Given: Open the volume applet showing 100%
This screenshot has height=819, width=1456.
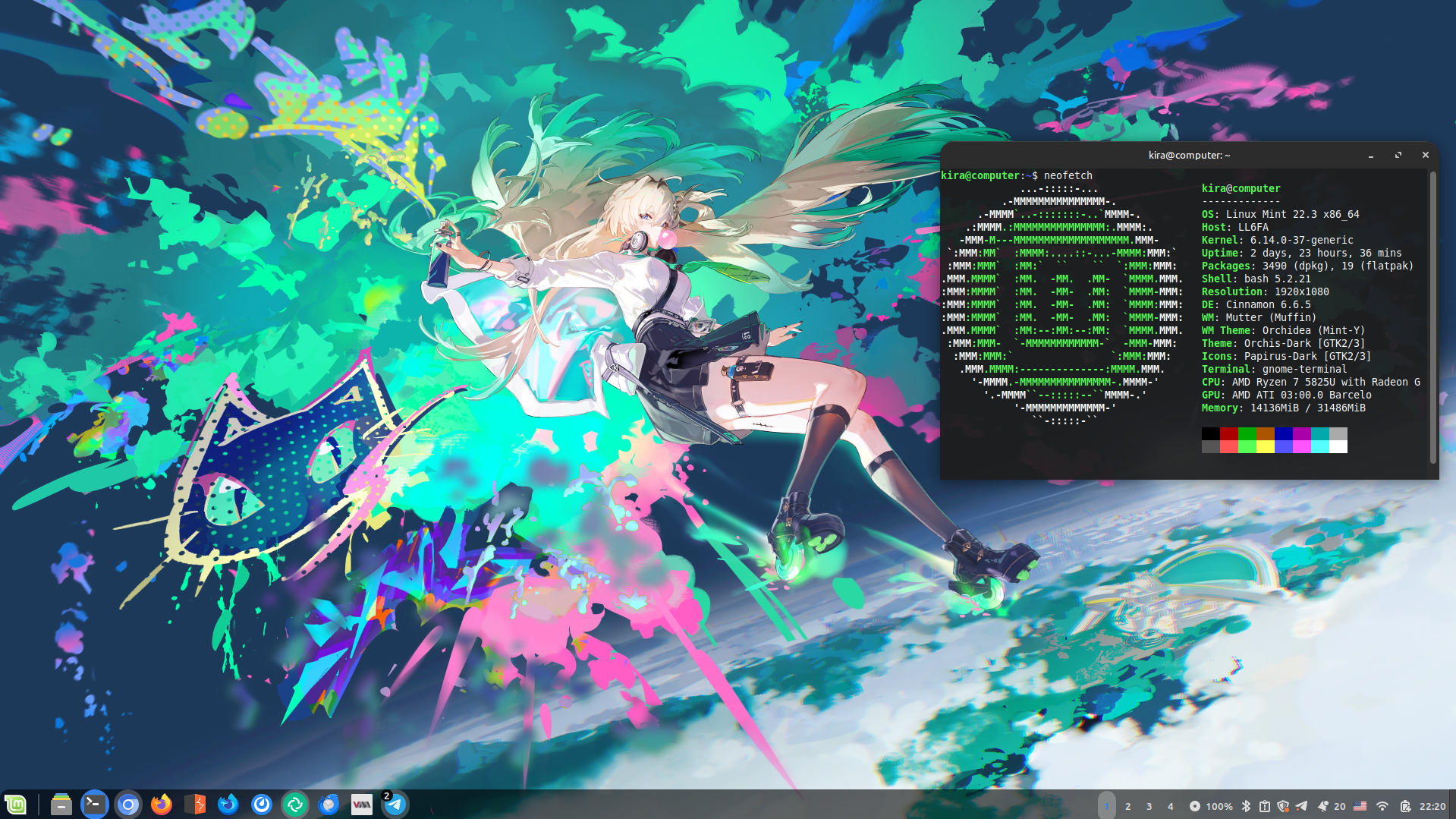Looking at the screenshot, I should pos(1211,806).
